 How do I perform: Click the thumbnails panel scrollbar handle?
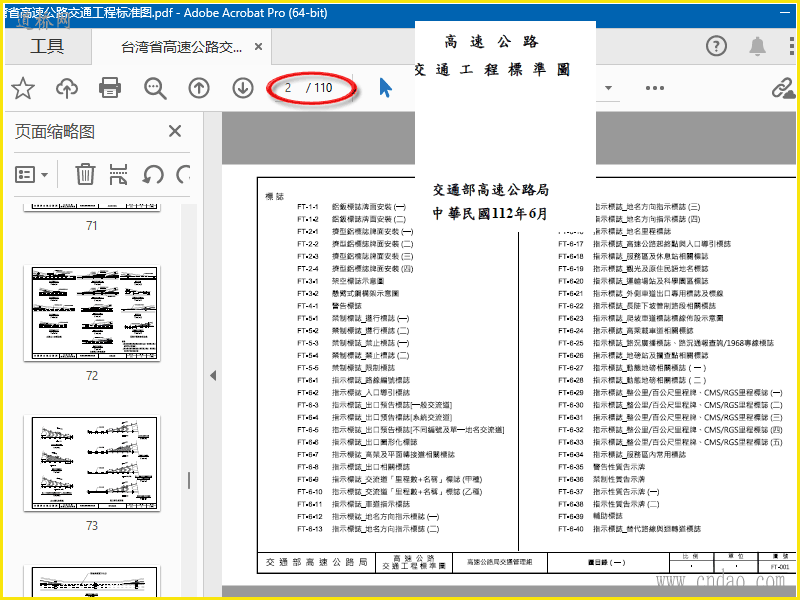(x=189, y=481)
